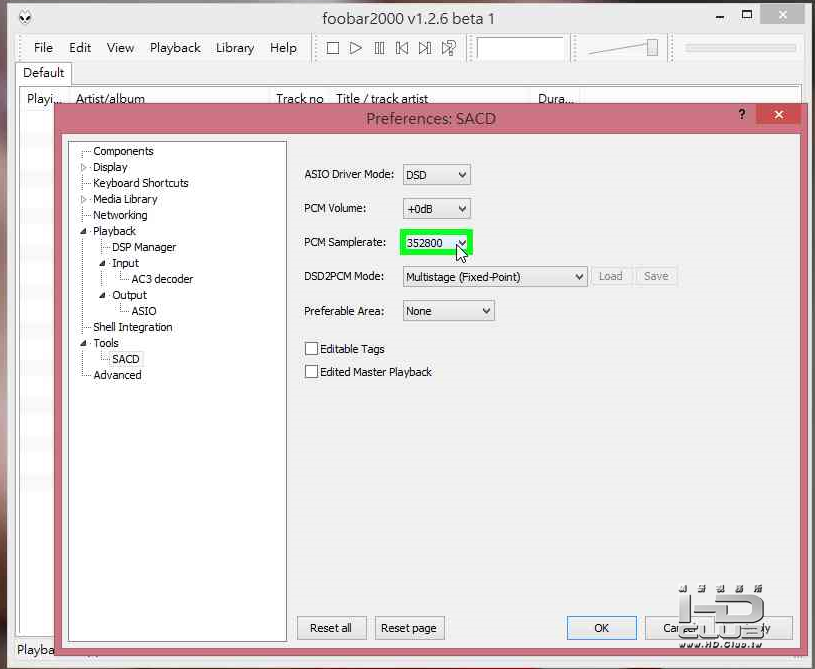Open the ASIO Driver Mode dropdown
This screenshot has height=669, width=815.
tap(437, 175)
